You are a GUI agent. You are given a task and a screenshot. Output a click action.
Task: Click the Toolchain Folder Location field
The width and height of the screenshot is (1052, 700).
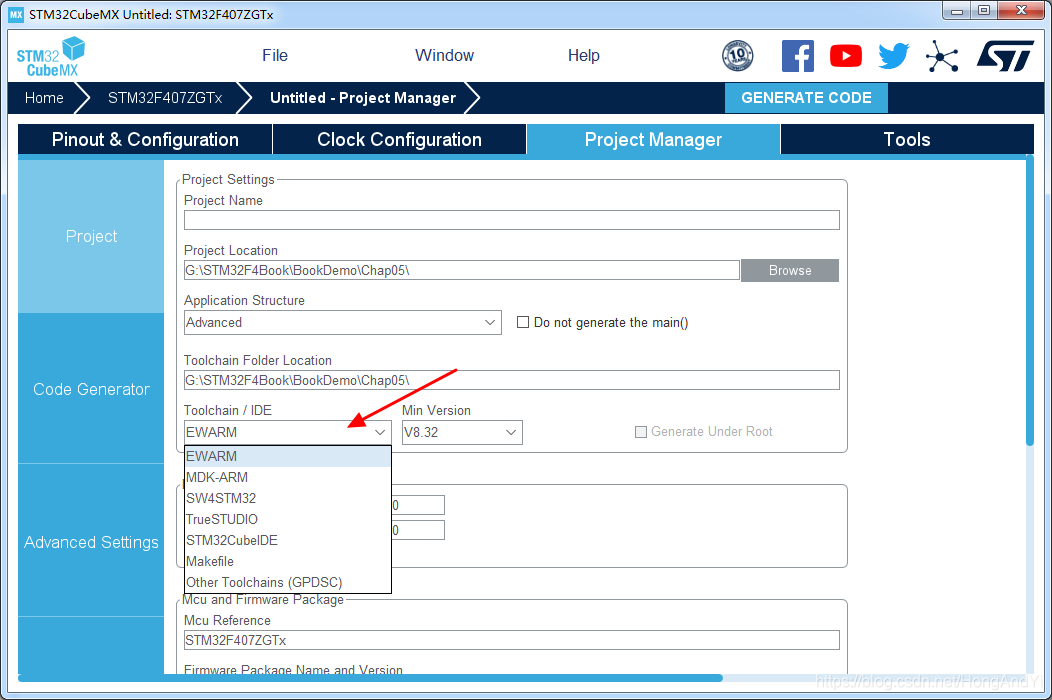tap(512, 381)
